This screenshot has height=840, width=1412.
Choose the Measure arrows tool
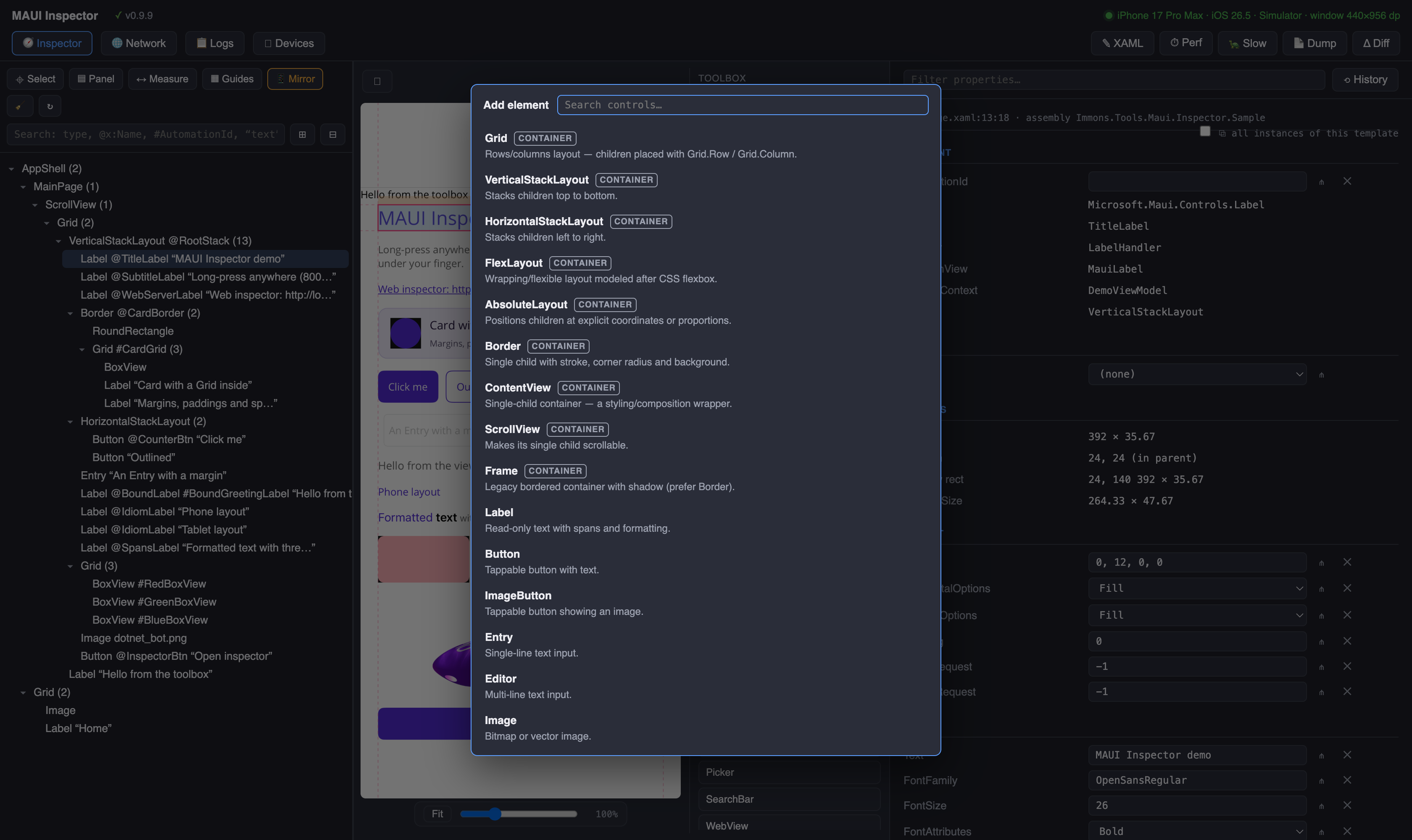pyautogui.click(x=162, y=79)
